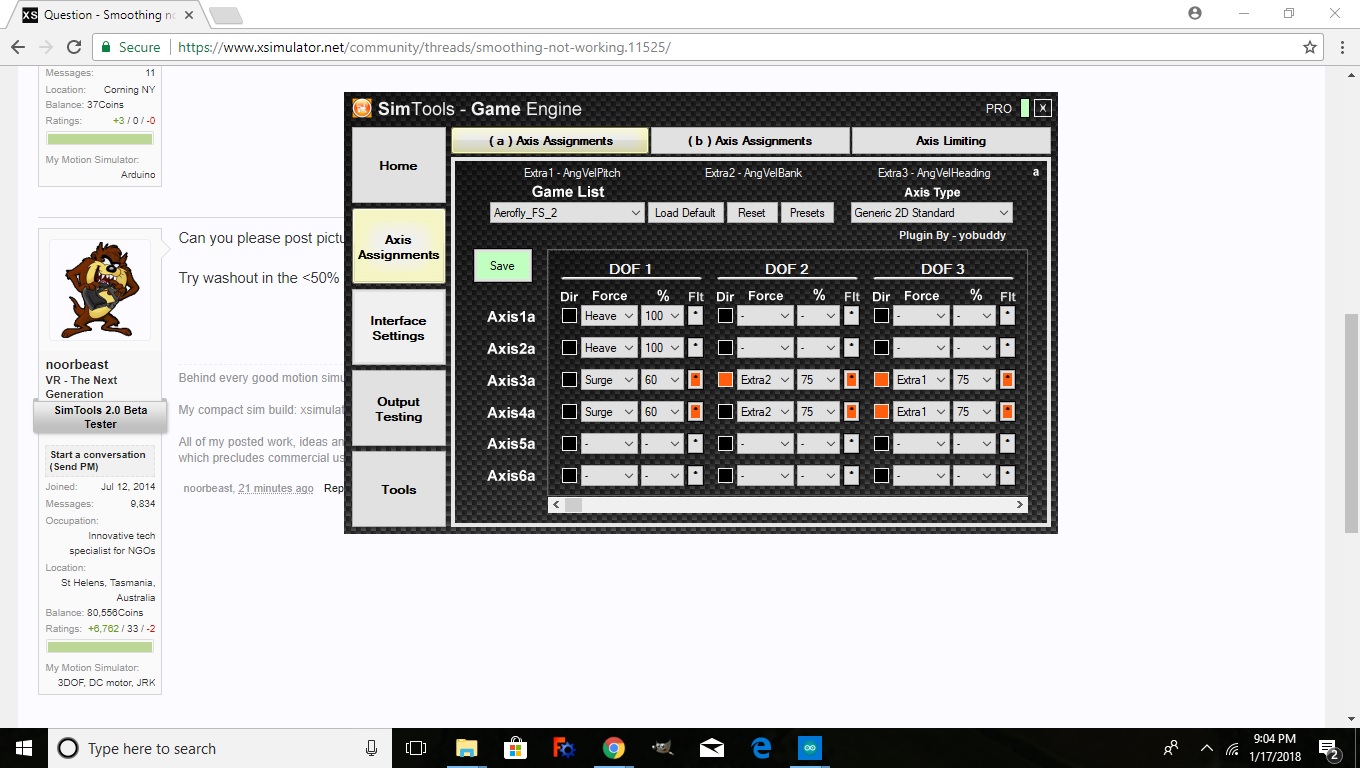Open Axis3a DOF 2 Force dropdown Extra2
Image resolution: width=1360 pixels, height=768 pixels.
click(x=765, y=380)
